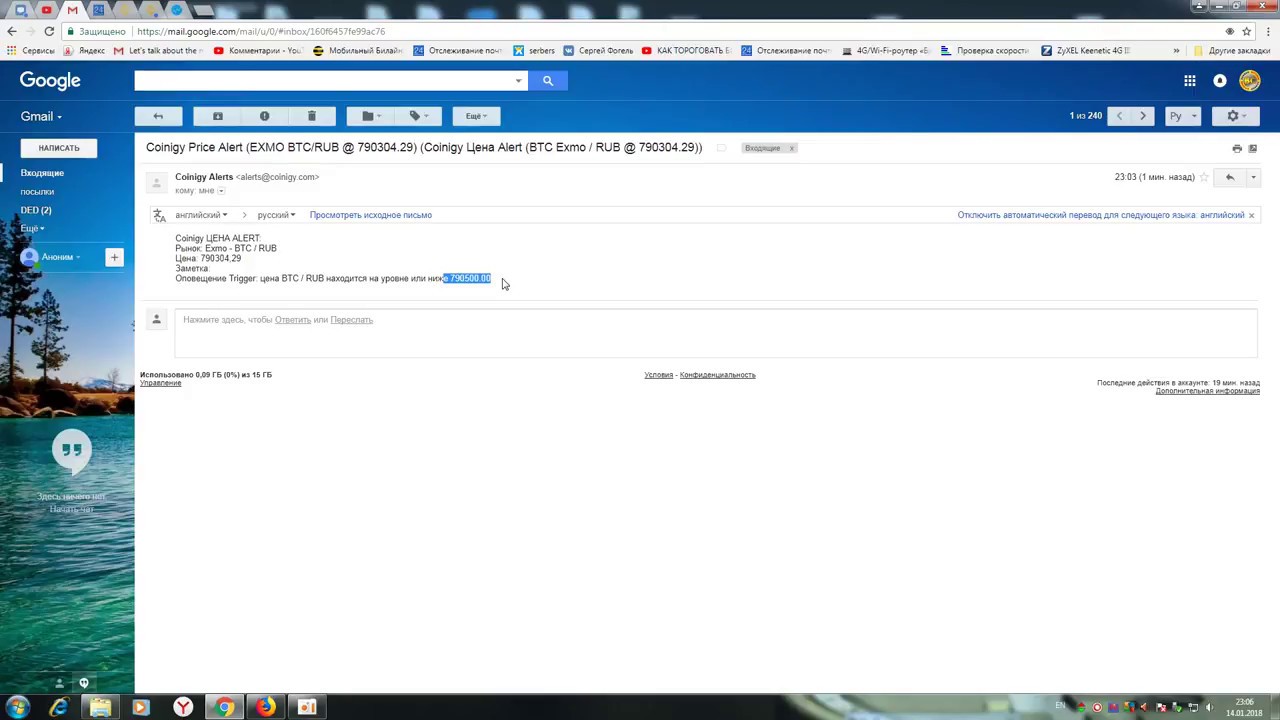
Task: Open Yandex browser from the taskbar
Action: pyautogui.click(x=183, y=707)
